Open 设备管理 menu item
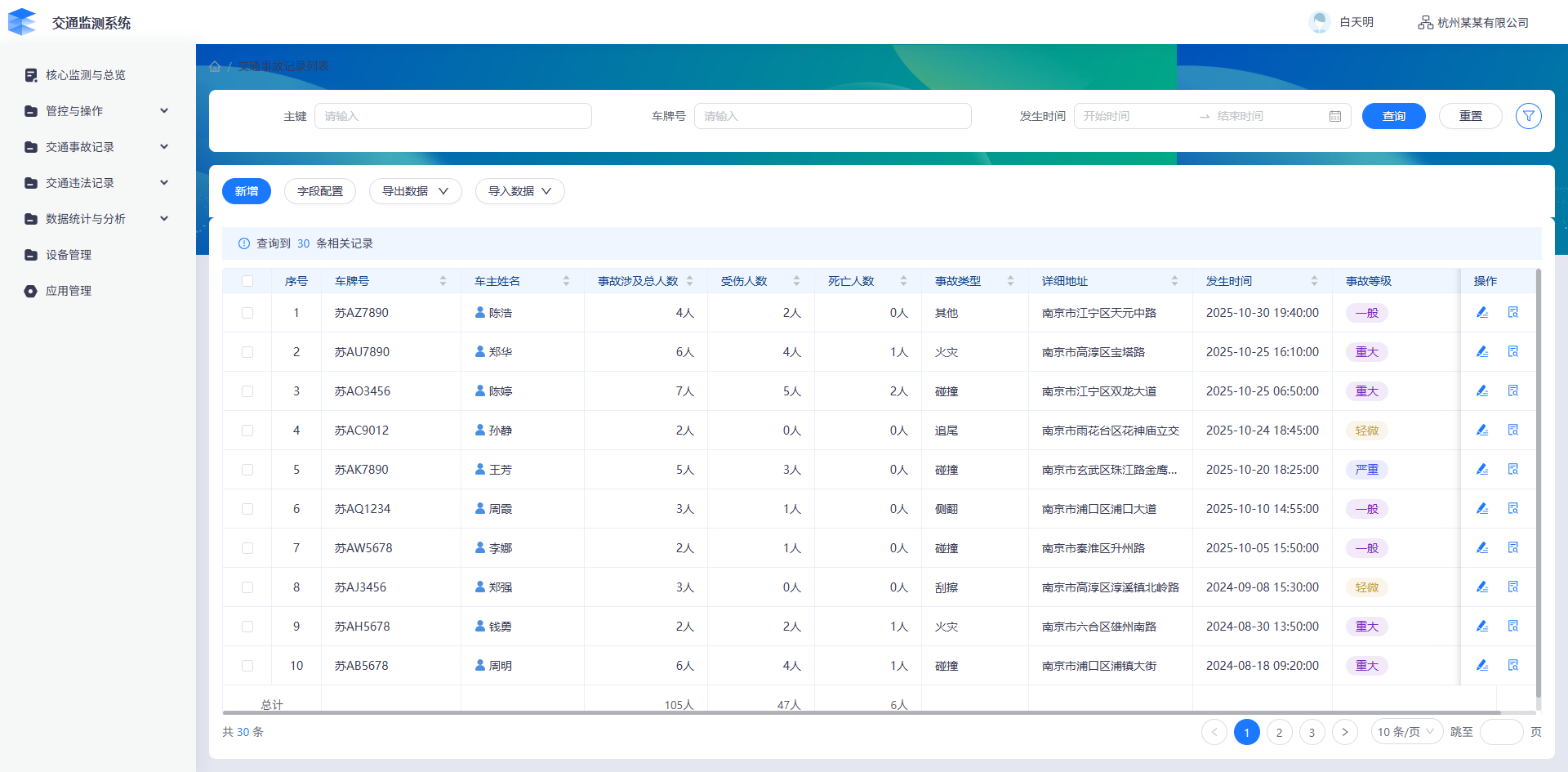1568x772 pixels. point(69,255)
